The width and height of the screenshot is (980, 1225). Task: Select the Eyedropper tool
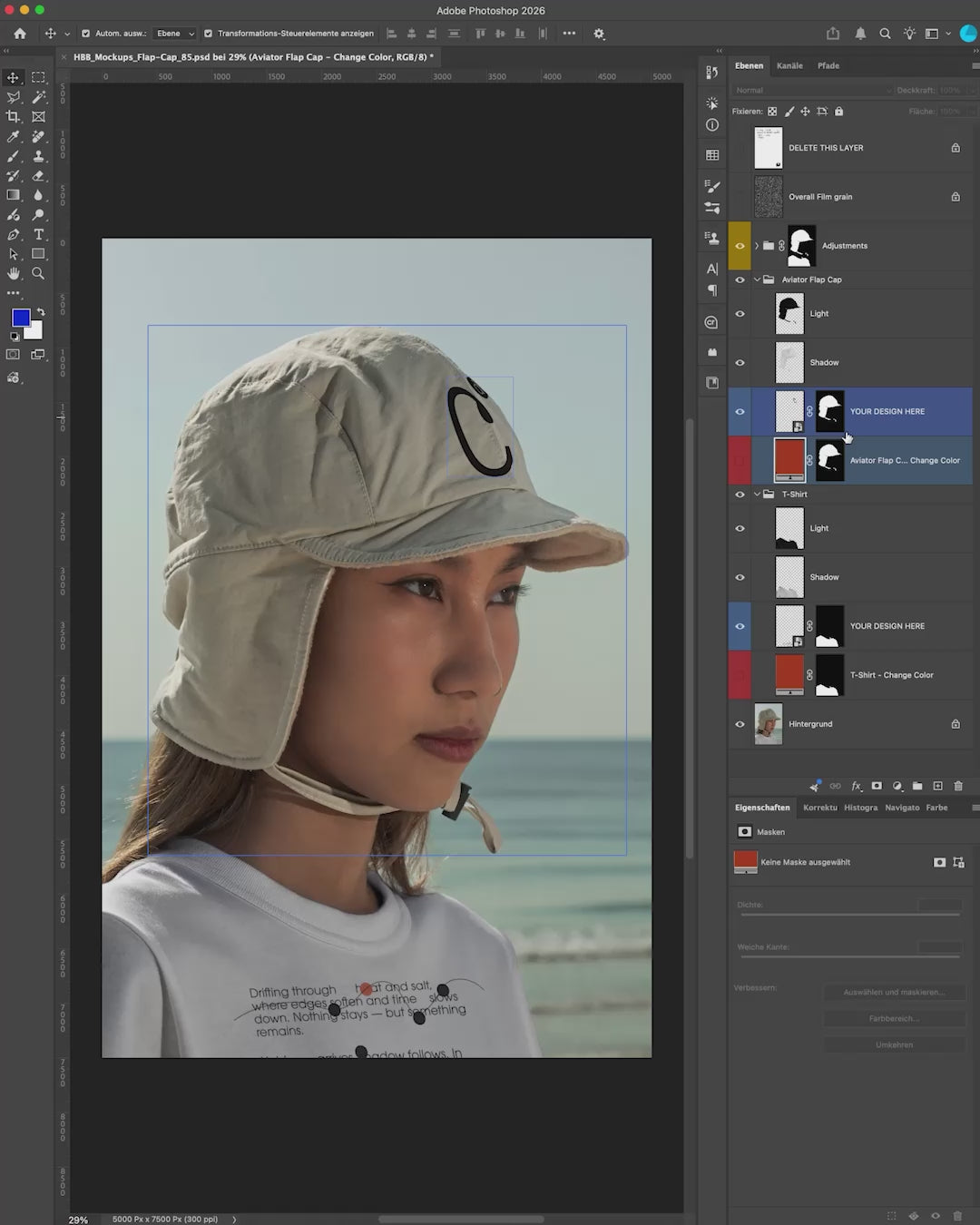click(13, 136)
